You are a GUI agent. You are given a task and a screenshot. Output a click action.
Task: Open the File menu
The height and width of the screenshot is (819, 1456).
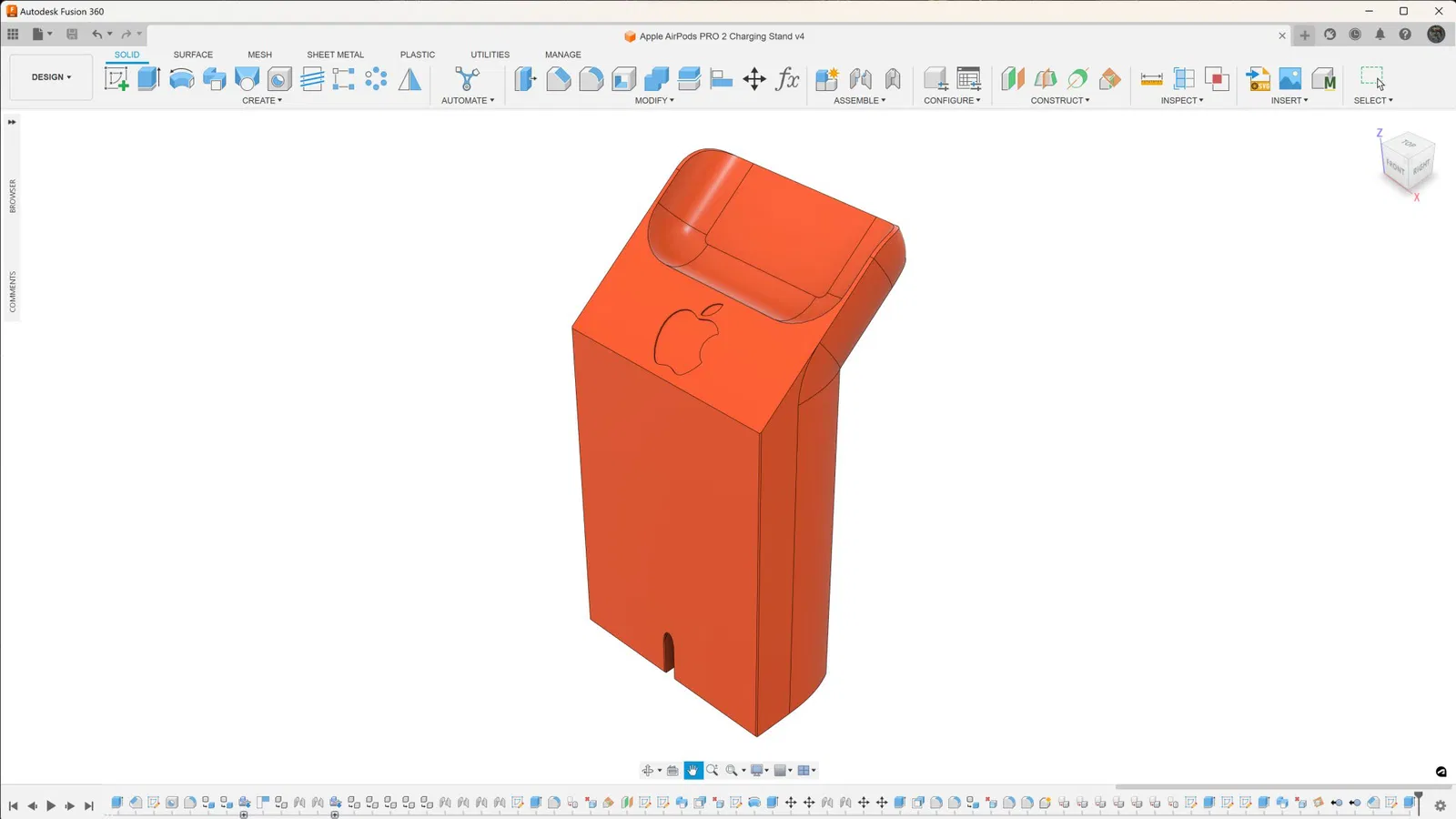pyautogui.click(x=41, y=35)
